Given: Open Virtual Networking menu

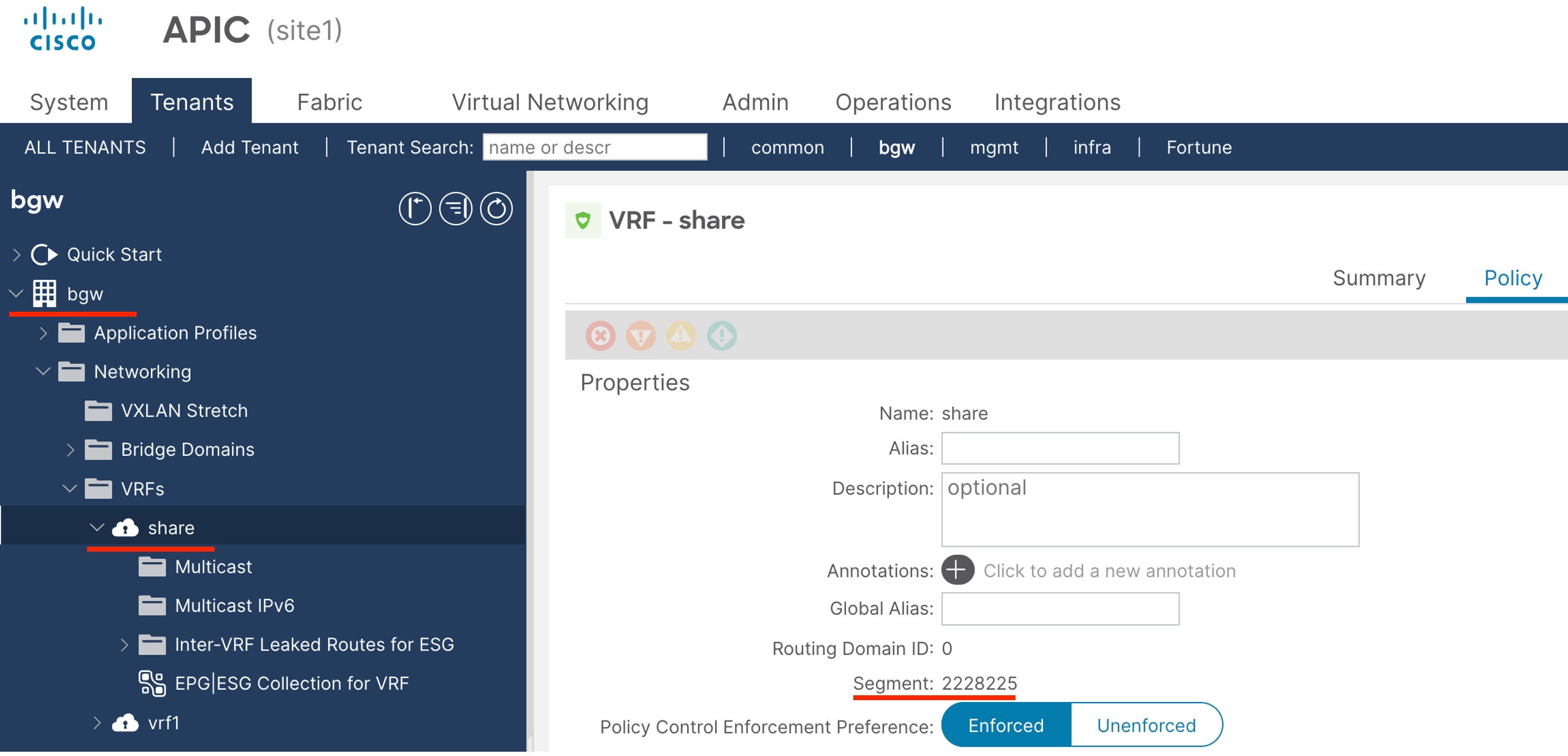Looking at the screenshot, I should [550, 102].
